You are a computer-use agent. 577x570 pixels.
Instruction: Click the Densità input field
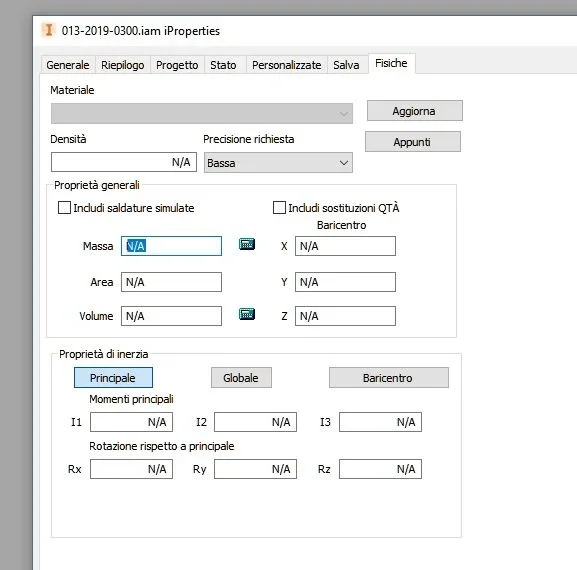(x=124, y=162)
